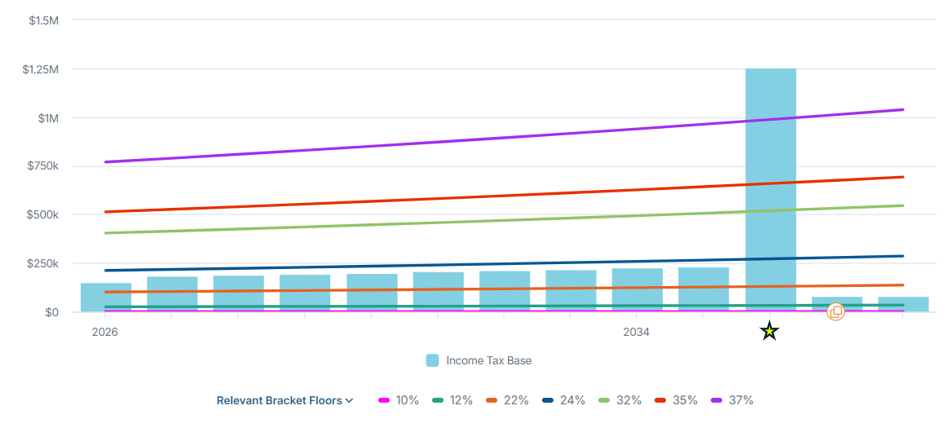Toggle the 37% bracket legend entry
The width and height of the screenshot is (948, 434).
[732, 400]
